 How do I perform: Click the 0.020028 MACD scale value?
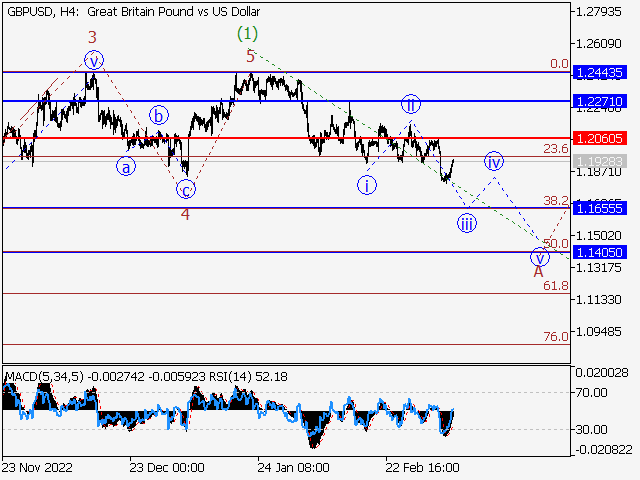coord(602,372)
